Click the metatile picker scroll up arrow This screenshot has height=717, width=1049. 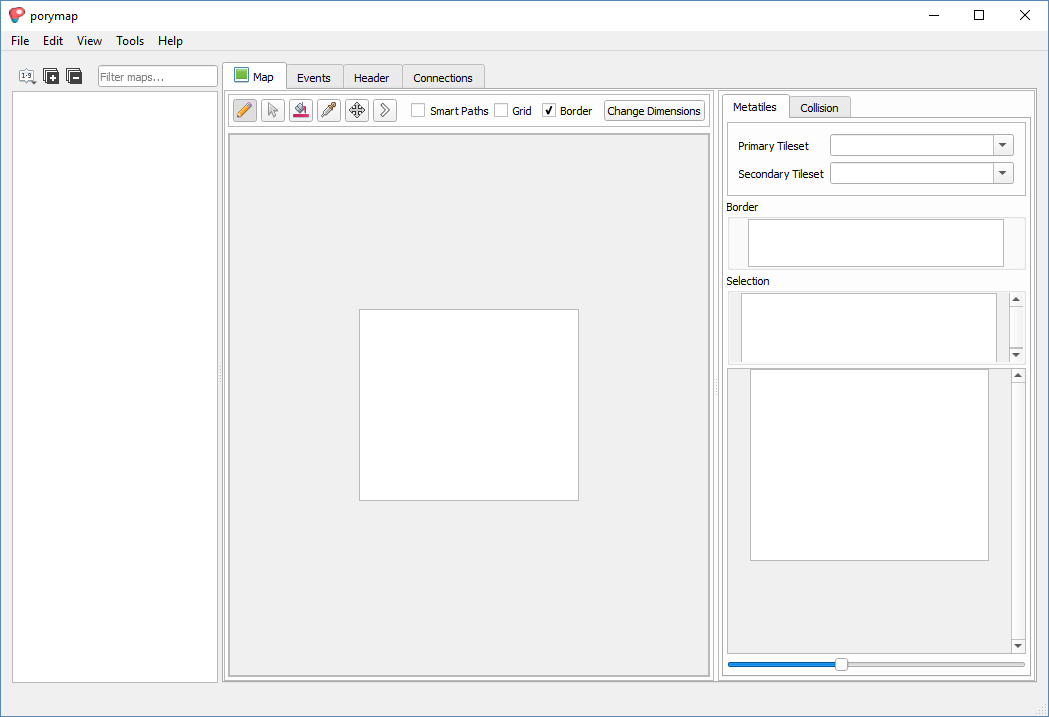(1018, 375)
